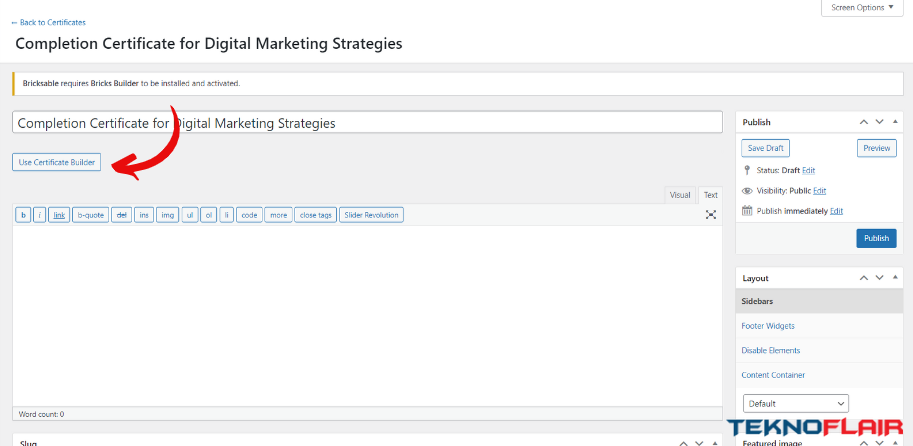Click Use Certificate Builder button
Screen dimensions: 913x446
point(56,162)
